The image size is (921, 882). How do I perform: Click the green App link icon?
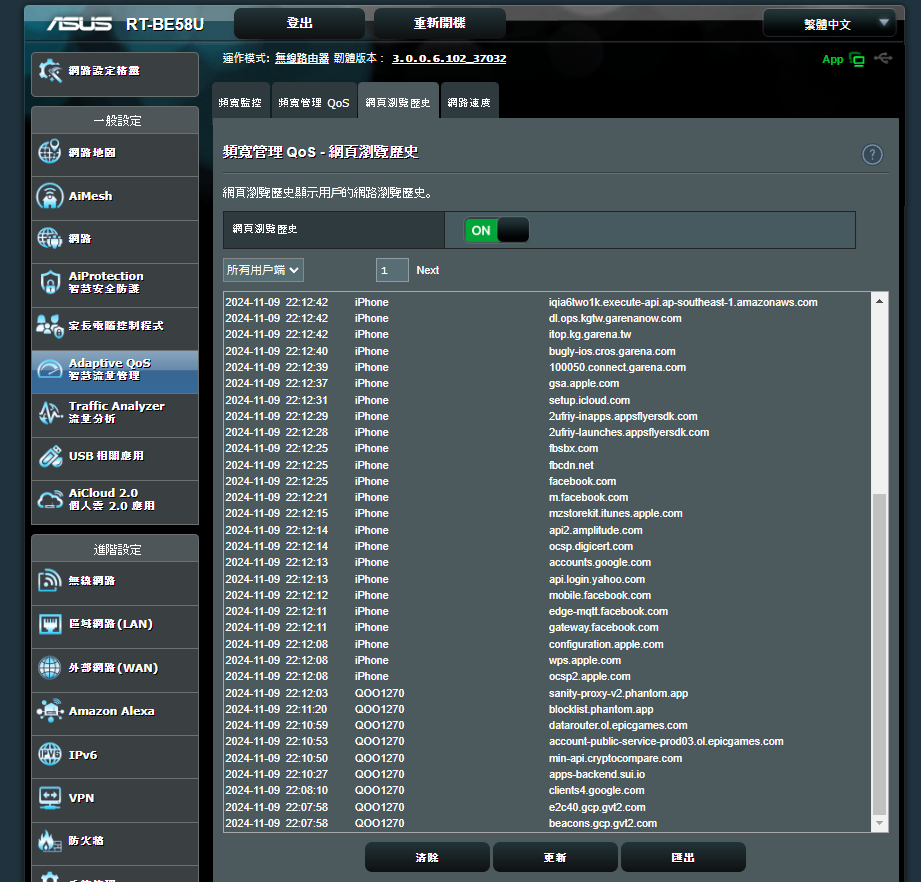[832, 59]
